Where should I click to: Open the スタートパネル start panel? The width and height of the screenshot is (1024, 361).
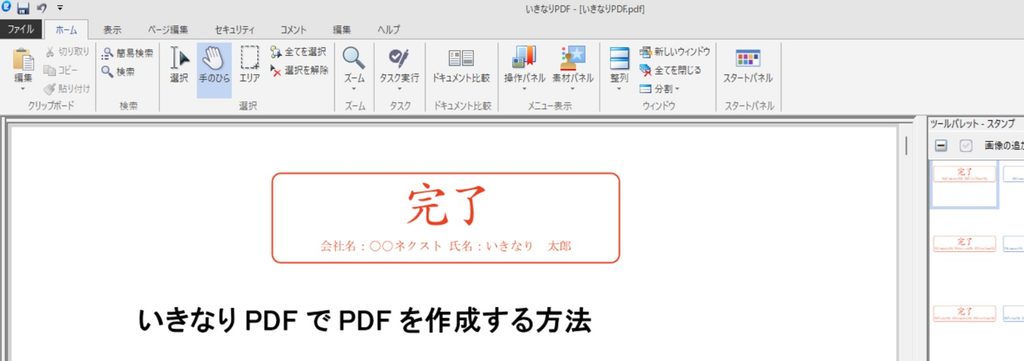748,65
